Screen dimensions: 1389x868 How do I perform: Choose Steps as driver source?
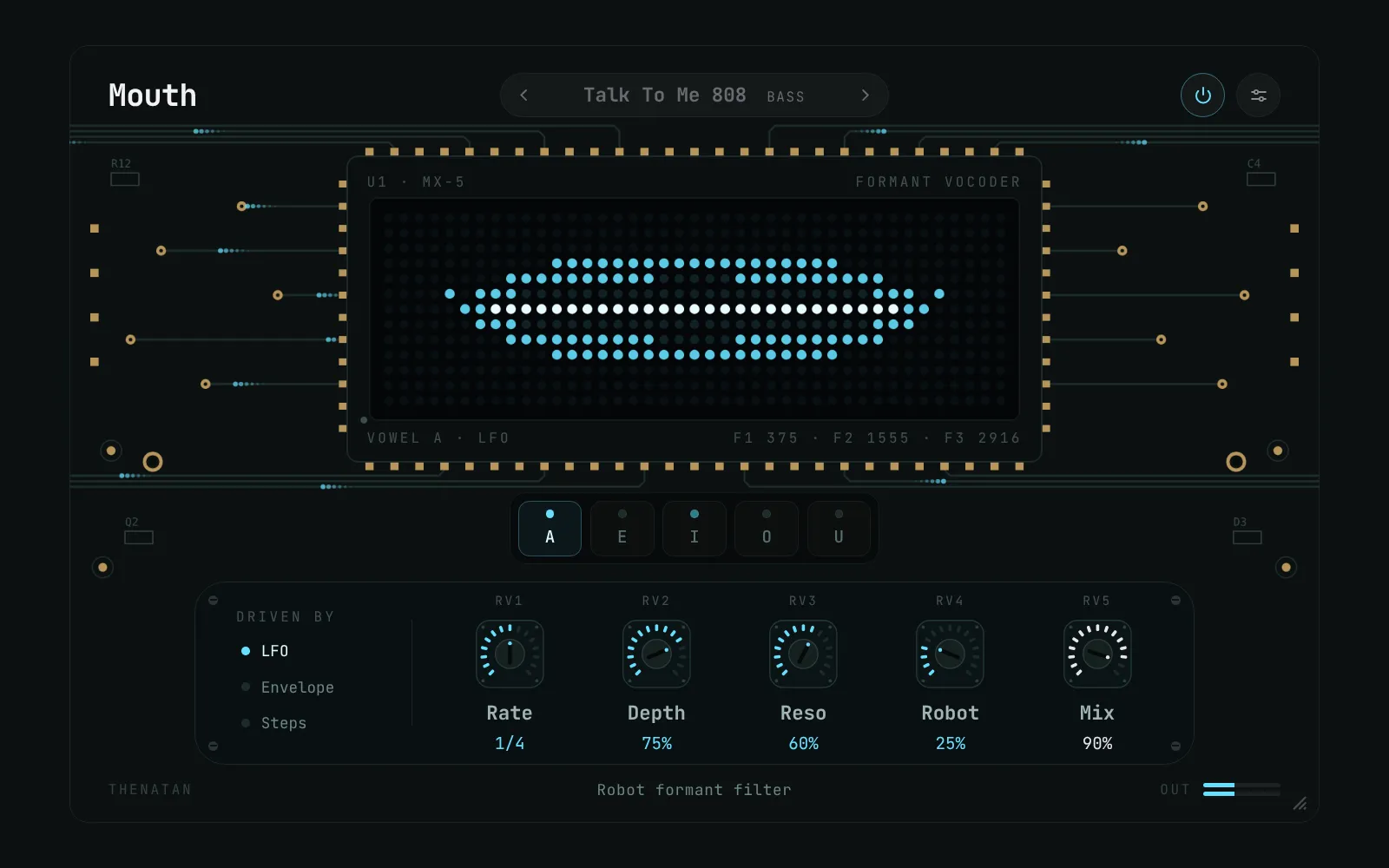tap(273, 723)
